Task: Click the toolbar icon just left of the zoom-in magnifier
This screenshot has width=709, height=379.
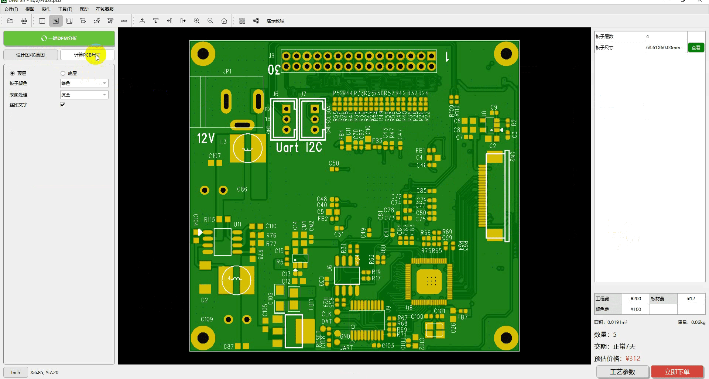Action: point(183,21)
